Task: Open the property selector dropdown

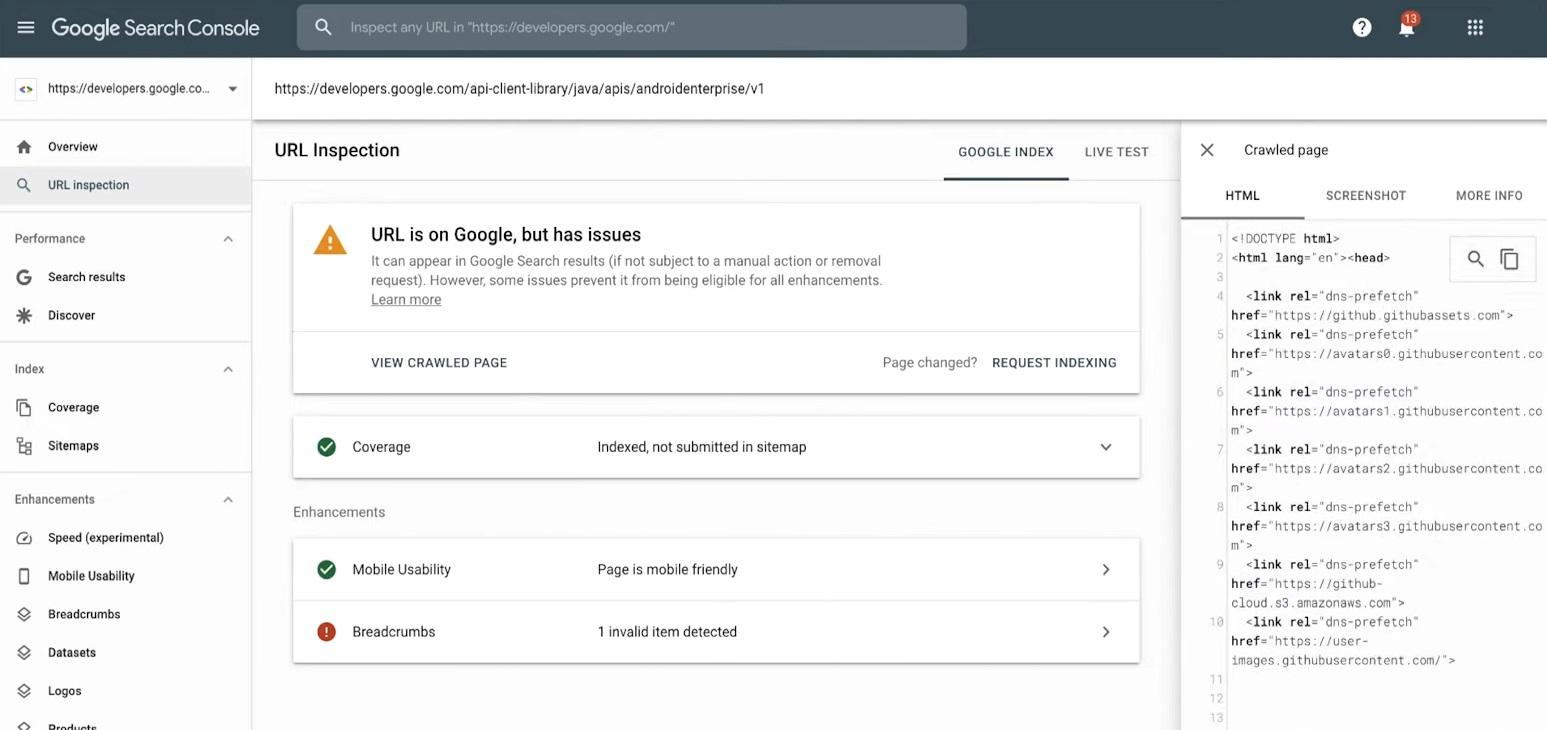Action: 232,89
